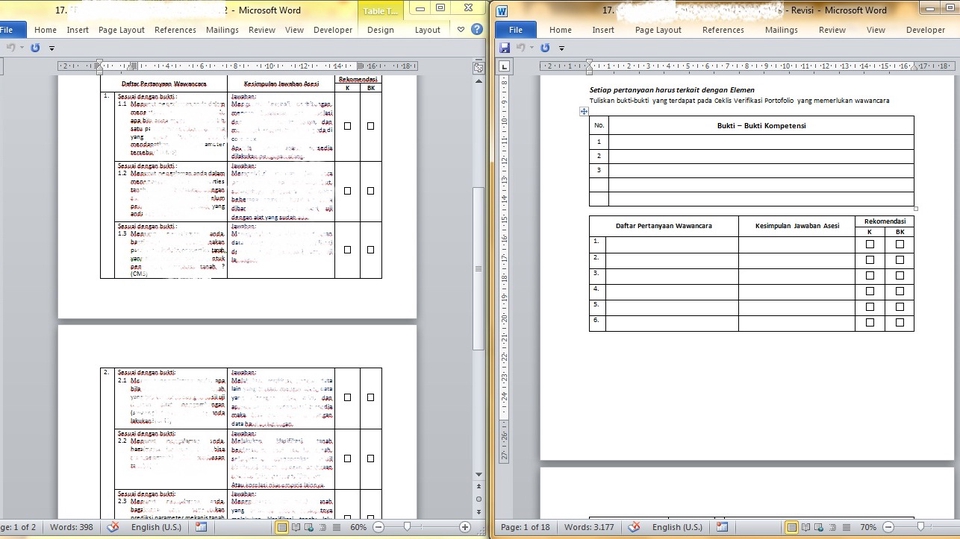Open Quick Access Toolbar dropdown in right window

click(x=561, y=48)
